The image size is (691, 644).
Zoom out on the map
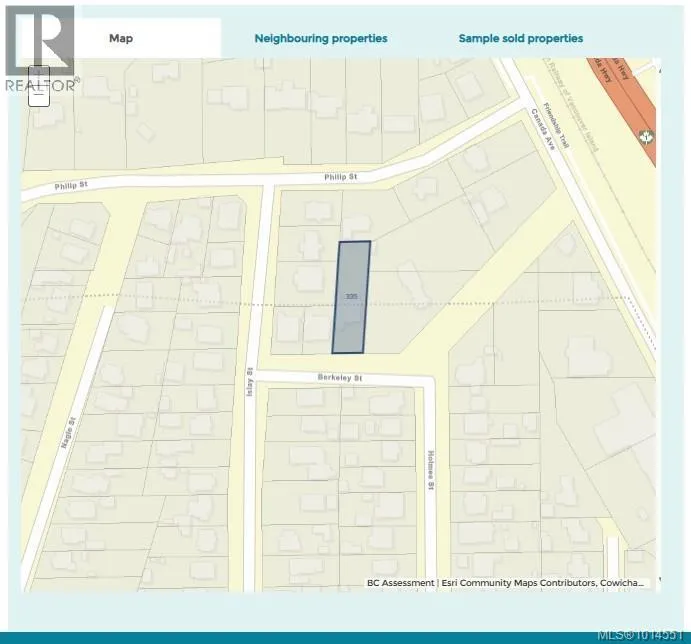coord(38,97)
